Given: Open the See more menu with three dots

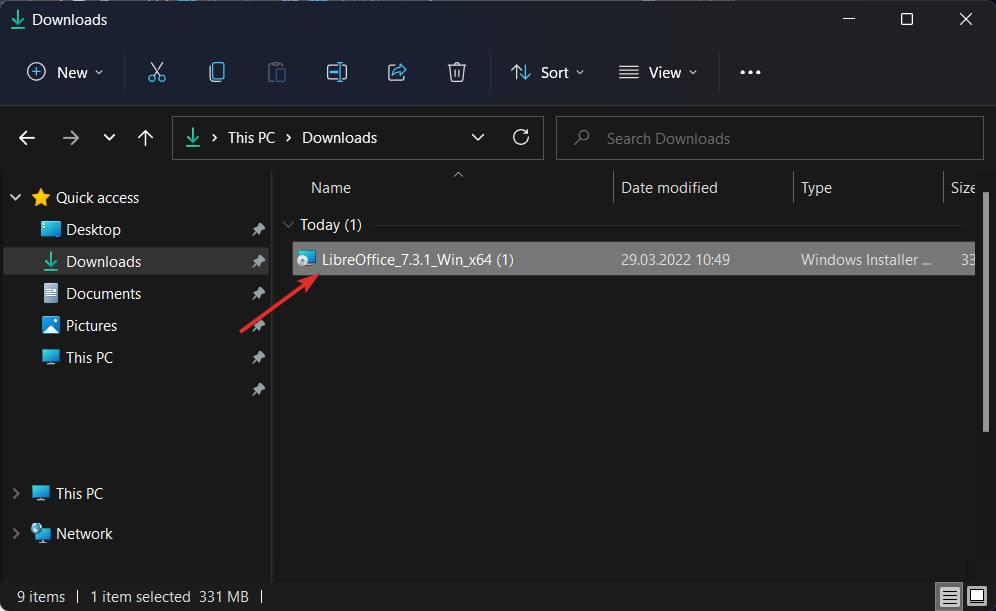Looking at the screenshot, I should [x=750, y=72].
